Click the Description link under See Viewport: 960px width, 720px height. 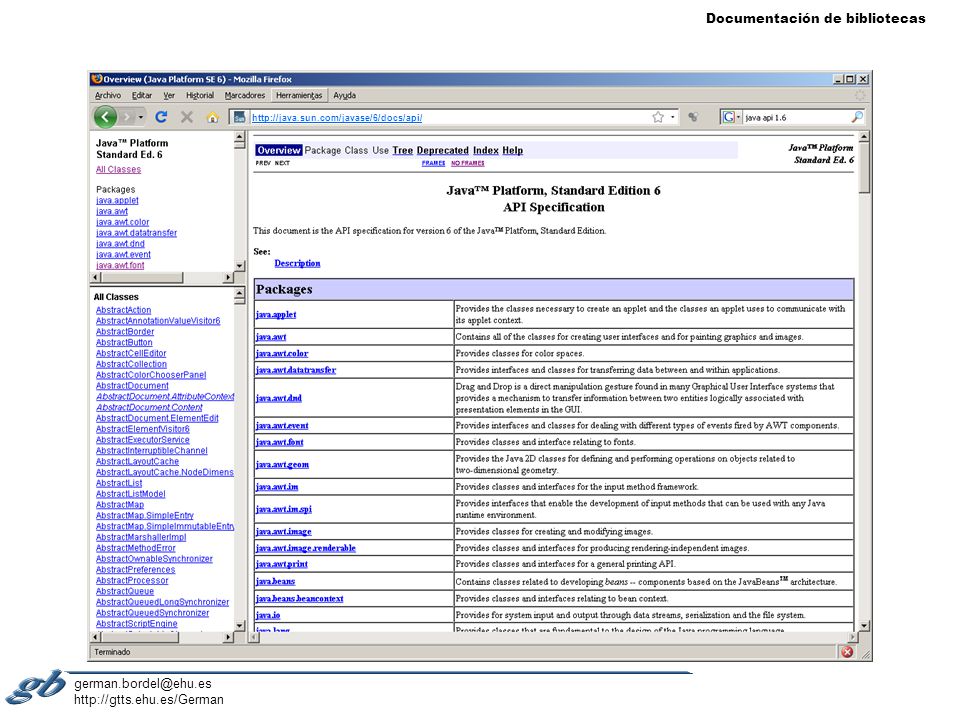coord(297,263)
